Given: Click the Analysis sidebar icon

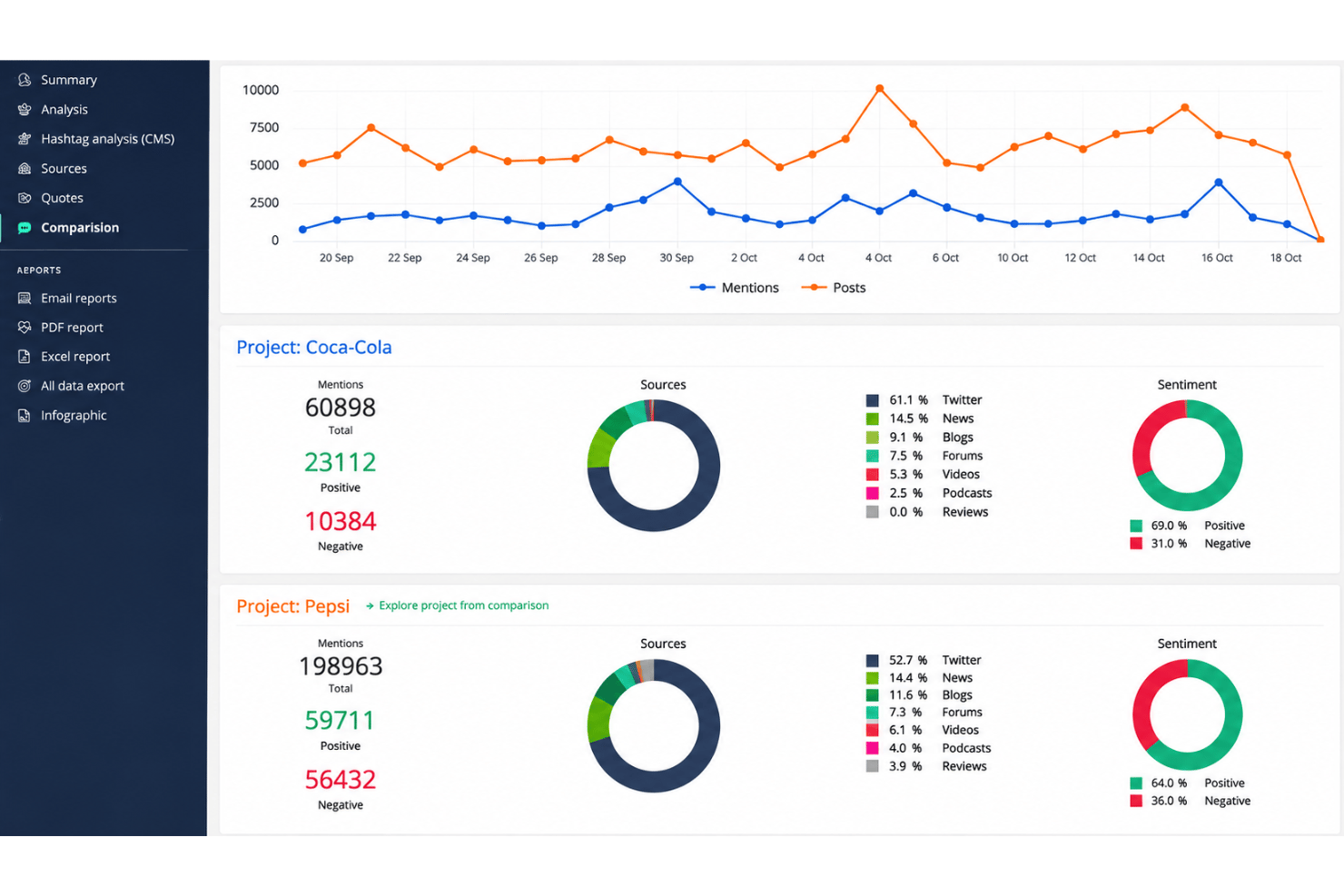Looking at the screenshot, I should (25, 110).
